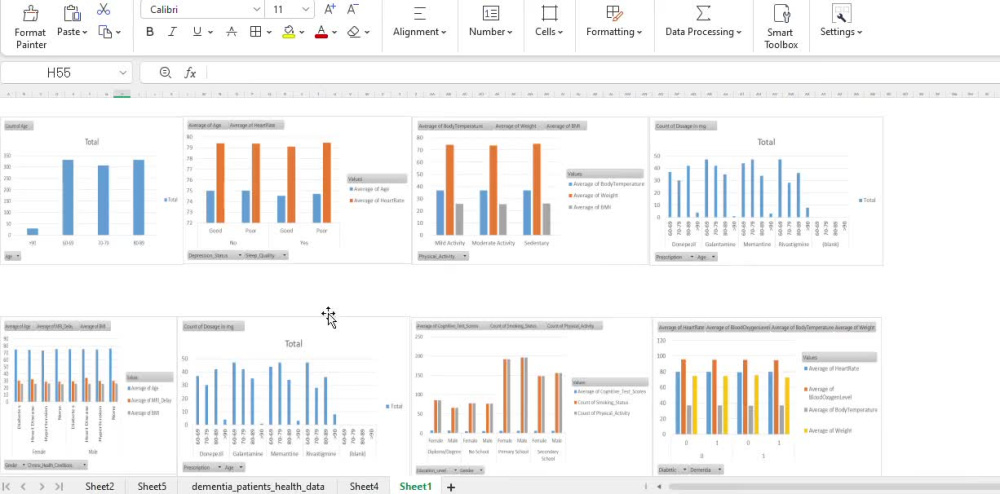Add a new sheet with plus icon
The width and height of the screenshot is (1000, 494).
pyautogui.click(x=451, y=487)
